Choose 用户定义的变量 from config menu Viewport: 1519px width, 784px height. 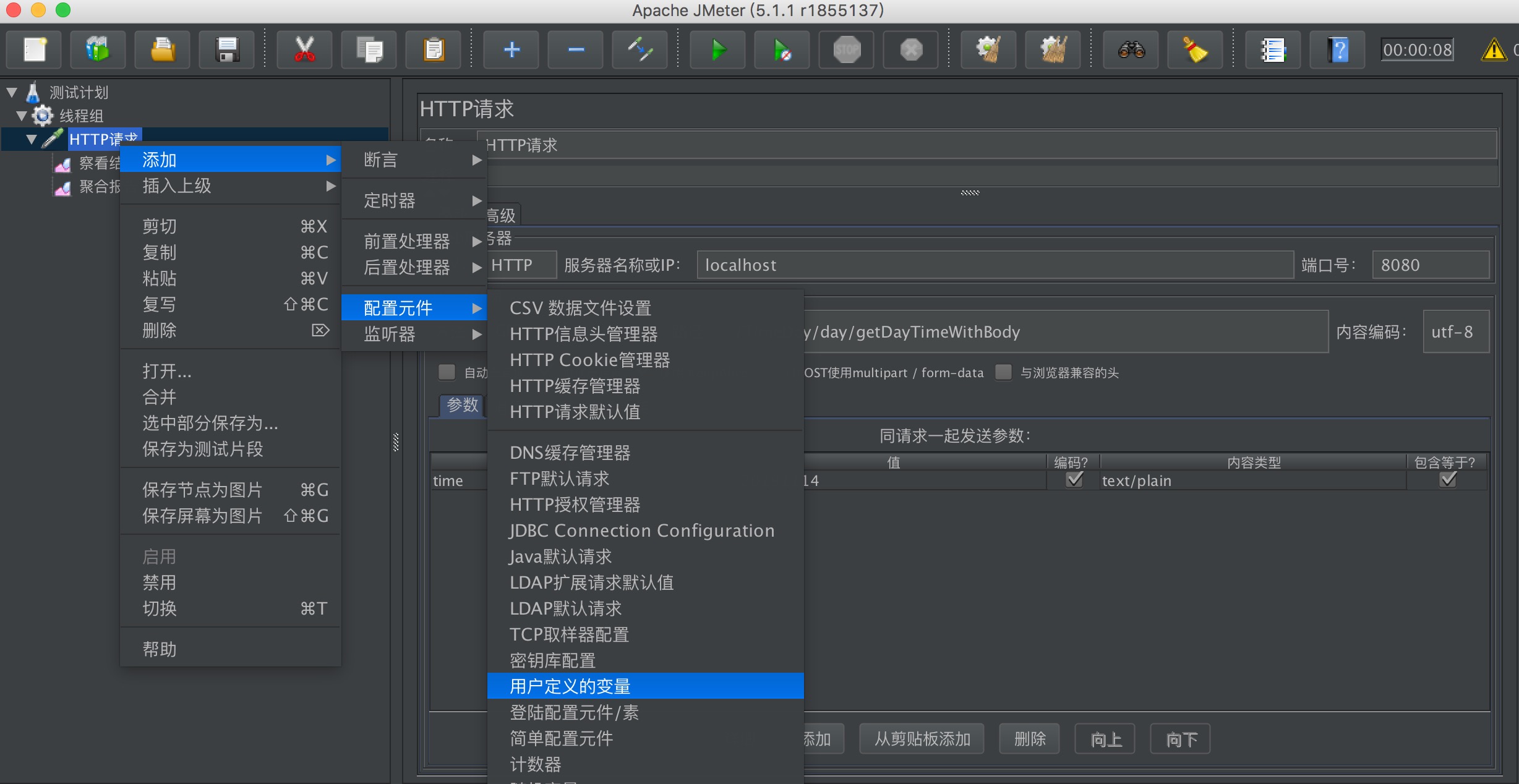645,686
